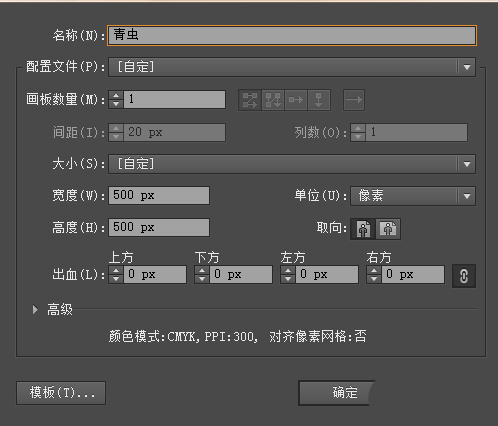This screenshot has height=426, width=498.
Task: Increase the 右方 right bleed
Action: click(x=374, y=270)
